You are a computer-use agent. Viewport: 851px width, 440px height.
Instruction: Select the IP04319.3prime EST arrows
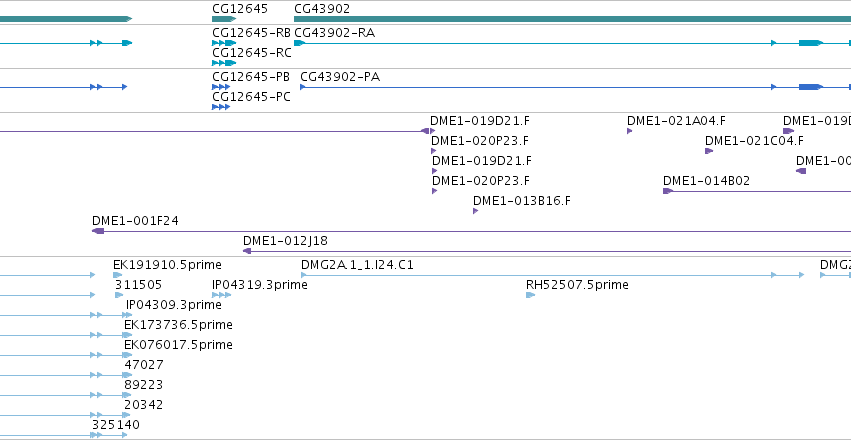coord(221,295)
